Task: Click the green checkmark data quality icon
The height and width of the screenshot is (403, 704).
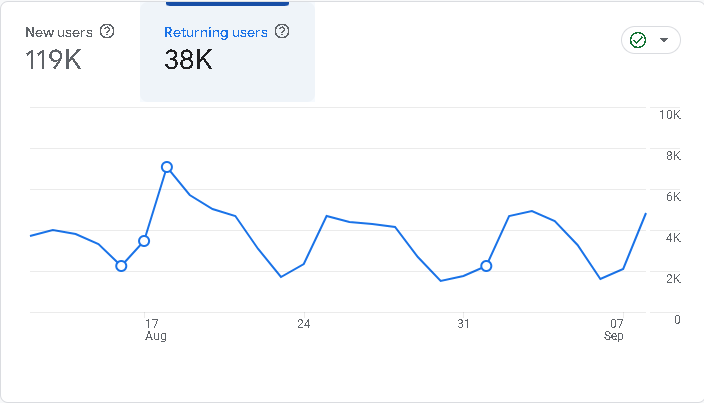Action: pos(637,40)
